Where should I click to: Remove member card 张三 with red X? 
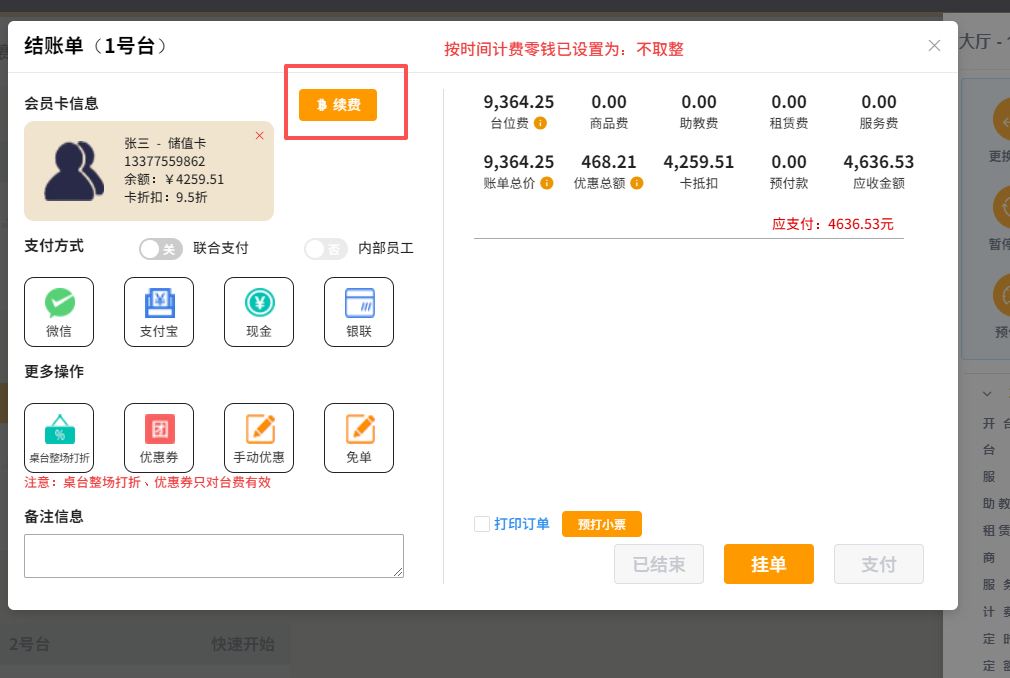[260, 135]
